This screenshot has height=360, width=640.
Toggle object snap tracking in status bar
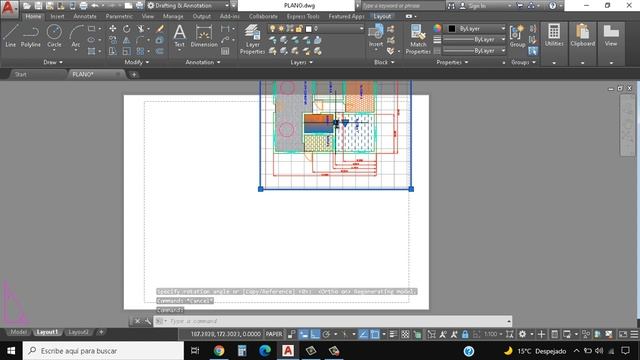pyautogui.click(x=363, y=334)
